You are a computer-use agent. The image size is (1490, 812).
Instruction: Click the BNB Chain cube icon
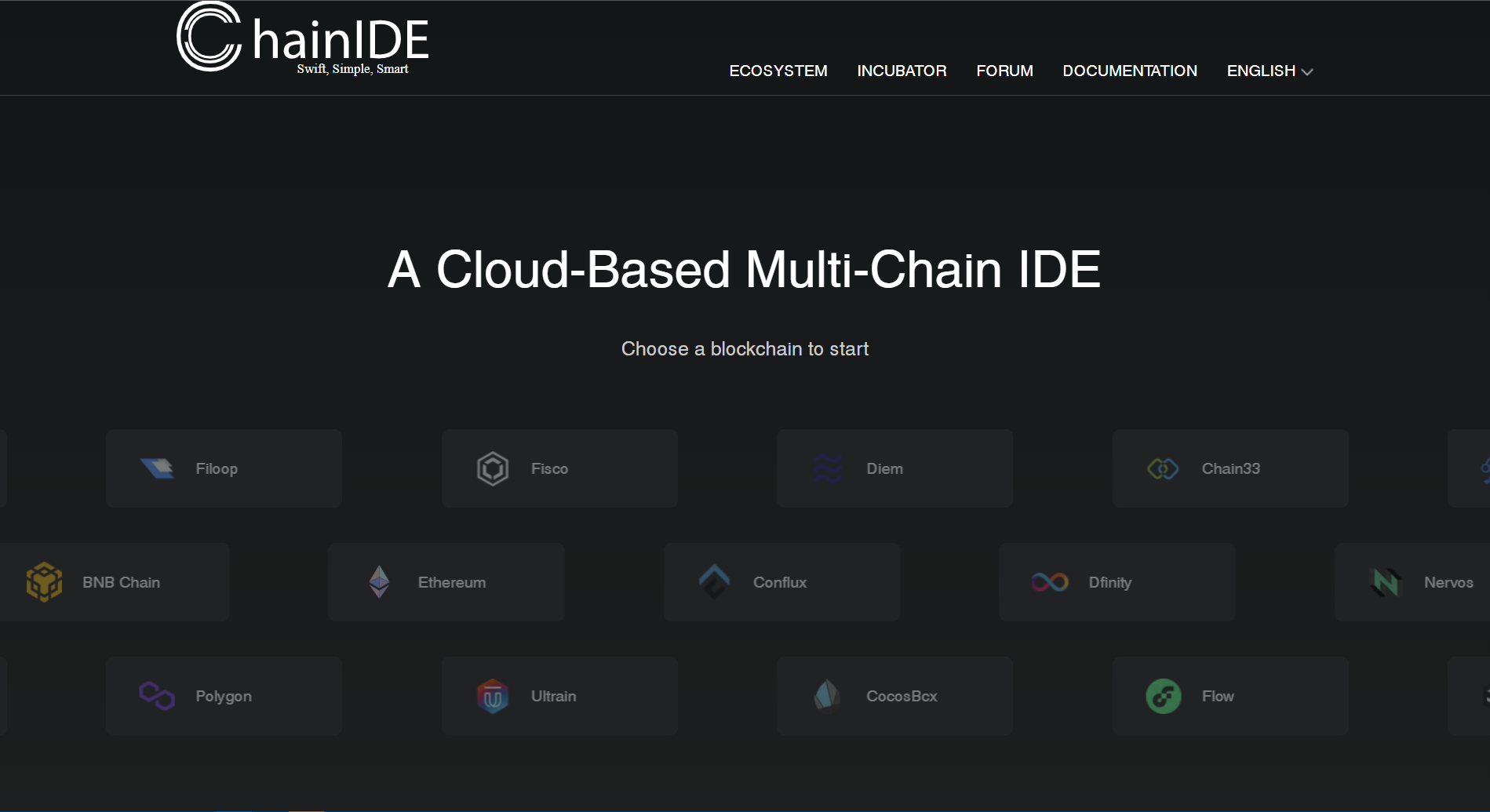pyautogui.click(x=44, y=582)
